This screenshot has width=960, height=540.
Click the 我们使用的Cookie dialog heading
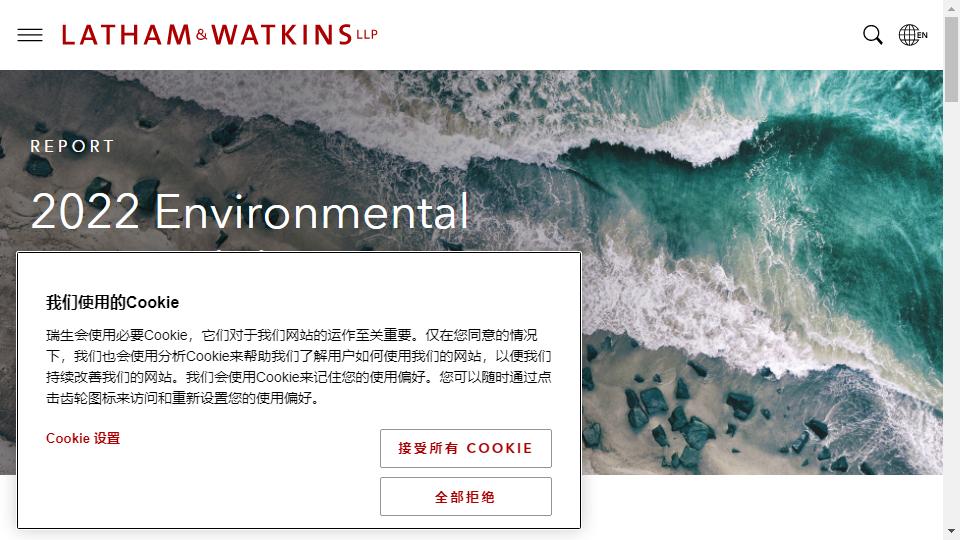[113, 302]
